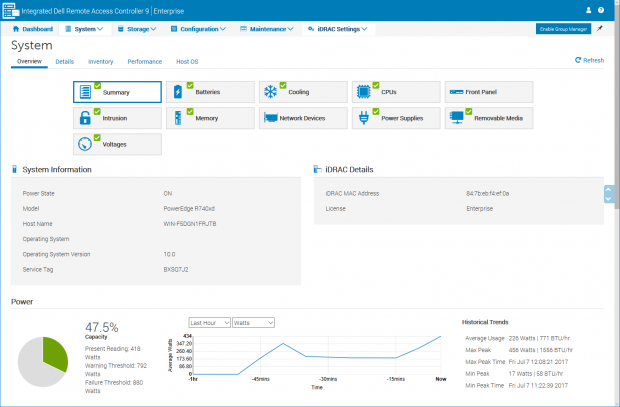Open the Intrusion status tile
Viewport: 620px width, 407px height.
pyautogui.click(x=117, y=118)
